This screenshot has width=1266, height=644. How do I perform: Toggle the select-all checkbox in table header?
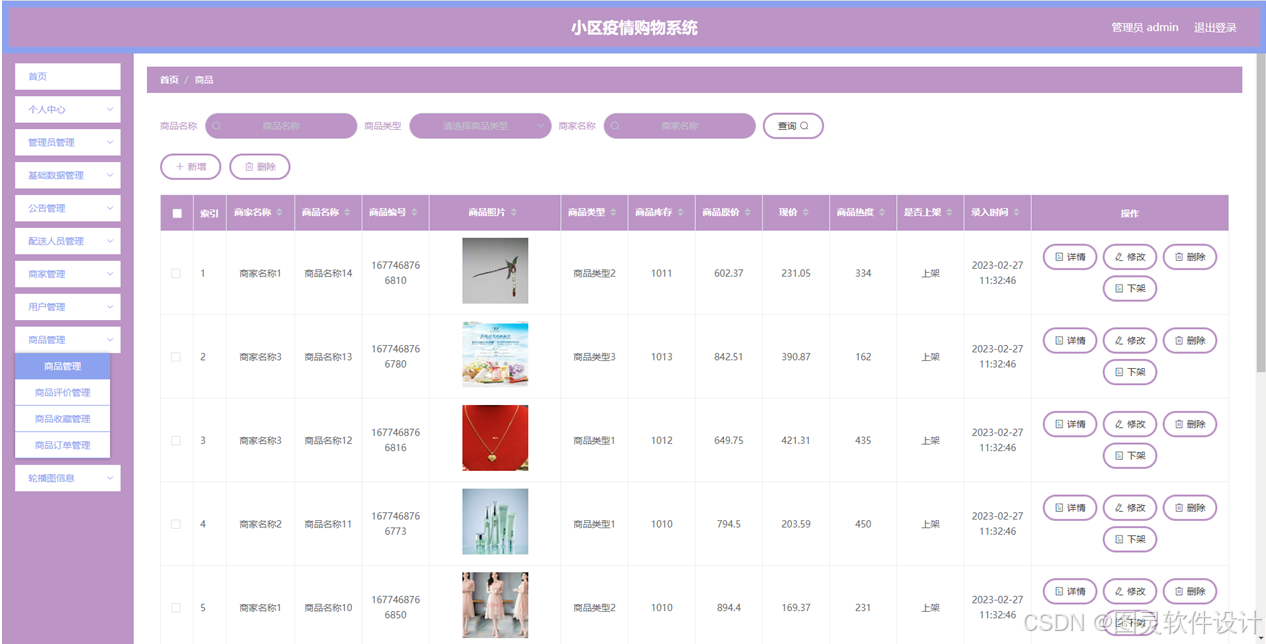177,213
